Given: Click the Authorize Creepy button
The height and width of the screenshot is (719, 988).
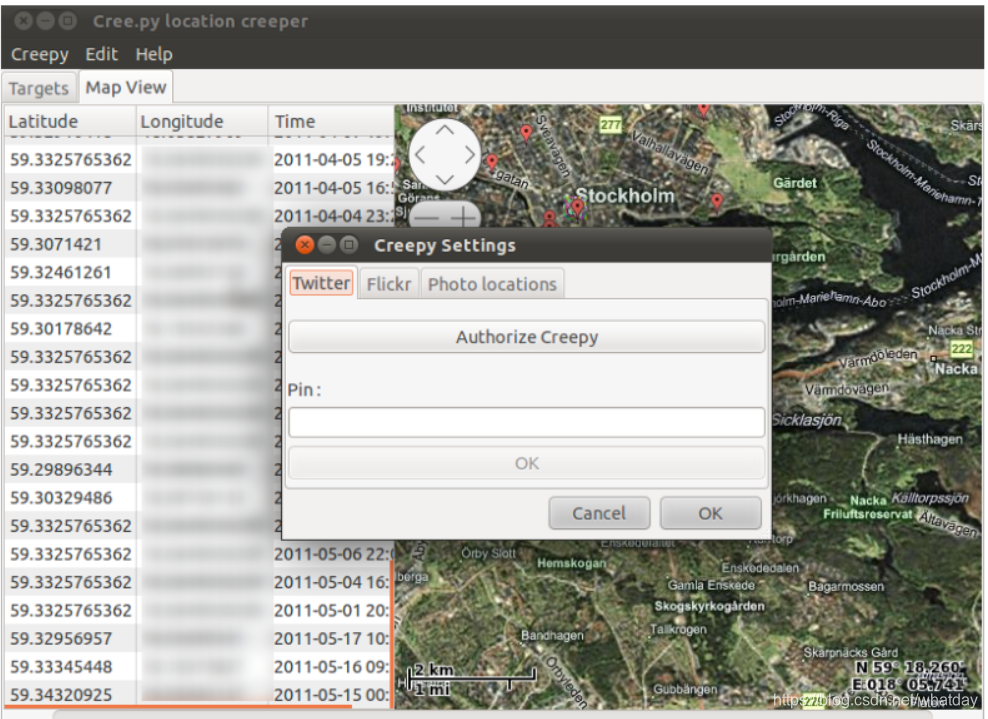Looking at the screenshot, I should click(527, 337).
